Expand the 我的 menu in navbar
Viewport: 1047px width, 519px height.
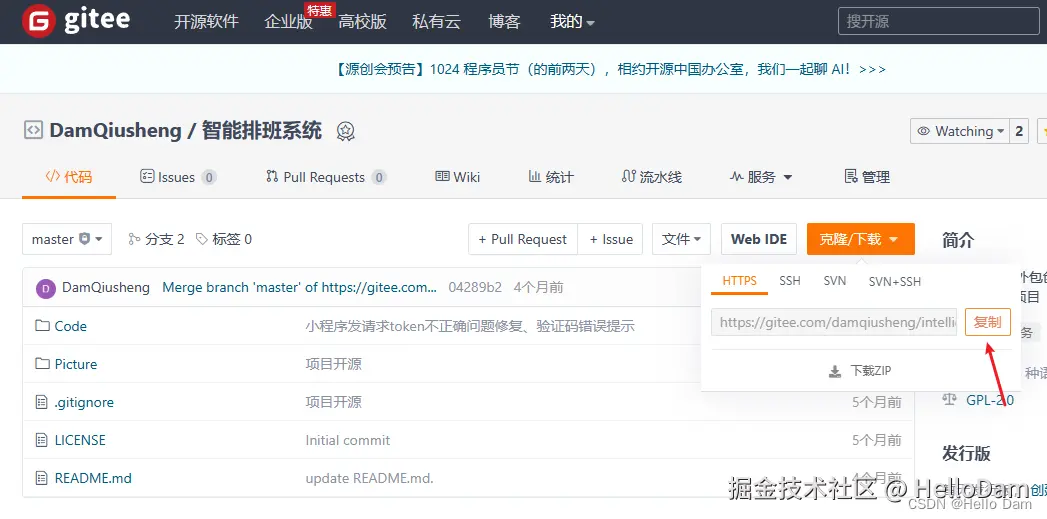(x=572, y=21)
